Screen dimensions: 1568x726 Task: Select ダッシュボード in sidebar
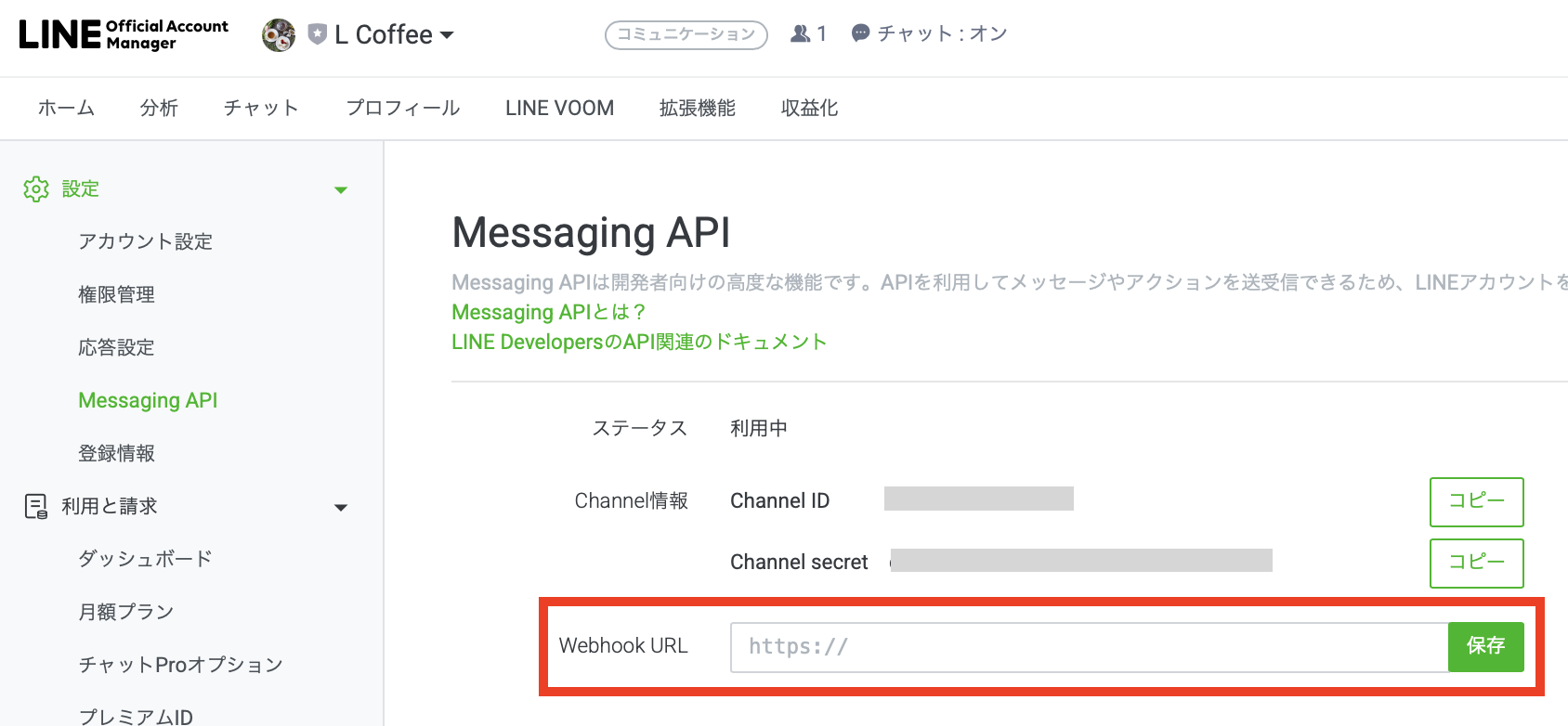pyautogui.click(x=146, y=559)
